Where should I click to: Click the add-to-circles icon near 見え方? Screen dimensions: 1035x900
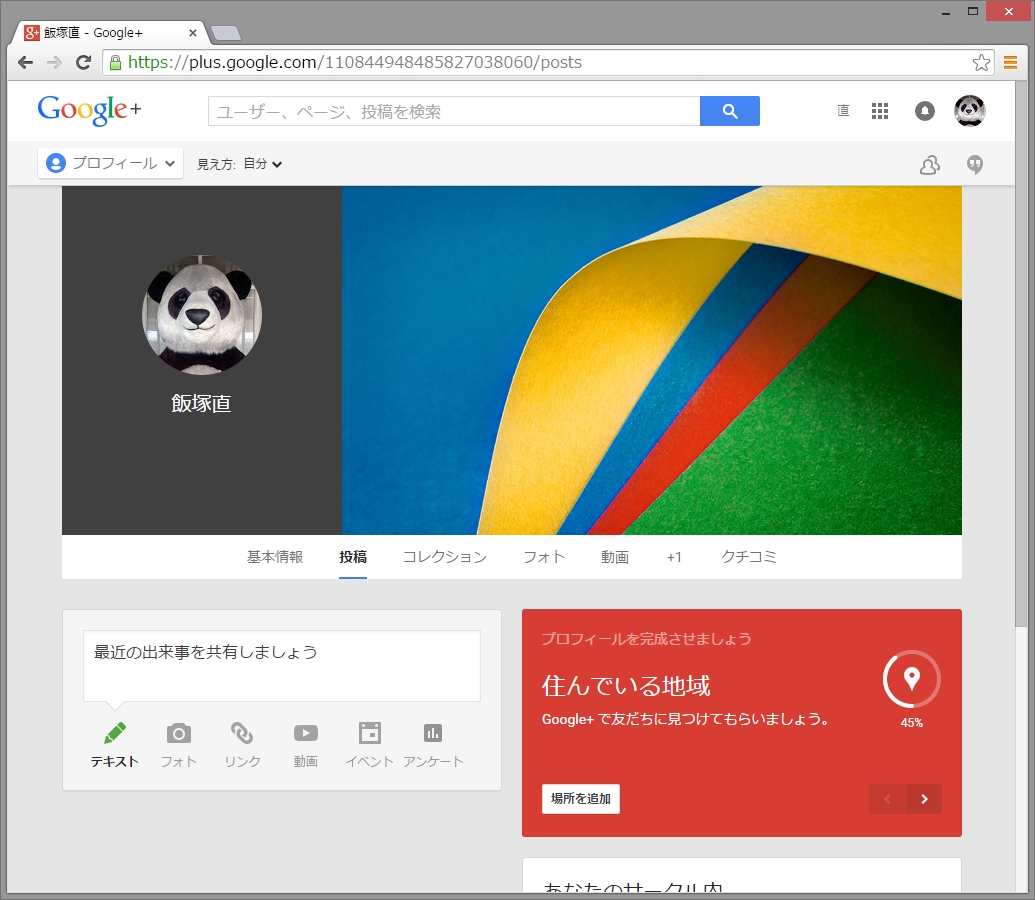tap(929, 164)
